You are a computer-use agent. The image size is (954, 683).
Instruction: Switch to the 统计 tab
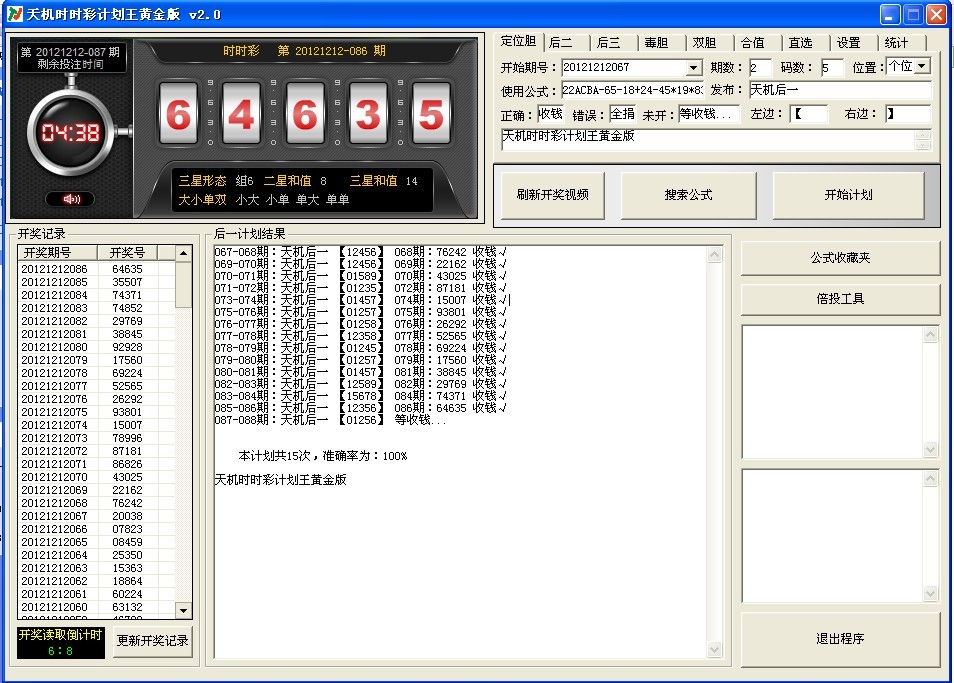pyautogui.click(x=897, y=43)
